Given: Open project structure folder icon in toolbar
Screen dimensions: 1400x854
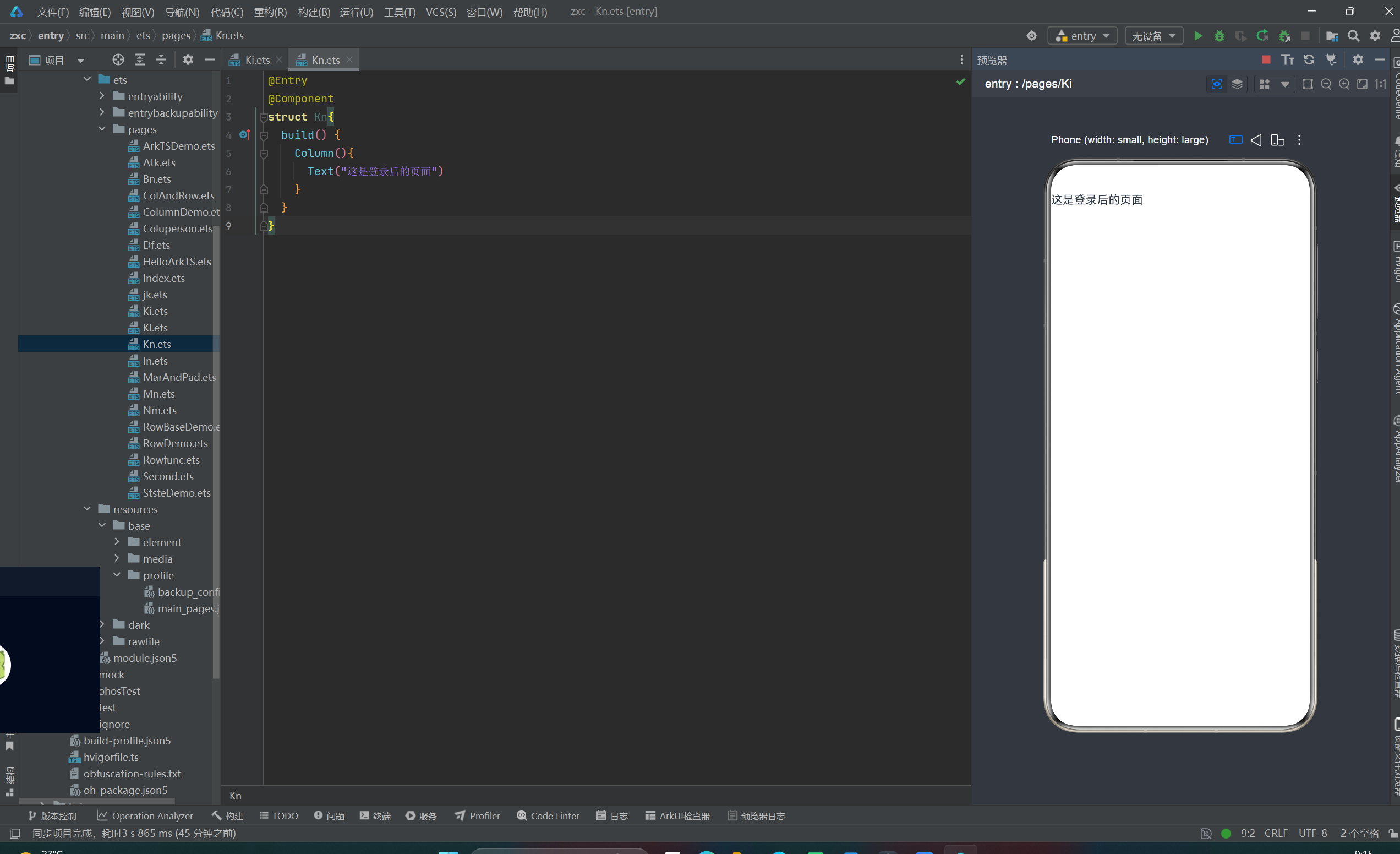Looking at the screenshot, I should pos(1332,36).
